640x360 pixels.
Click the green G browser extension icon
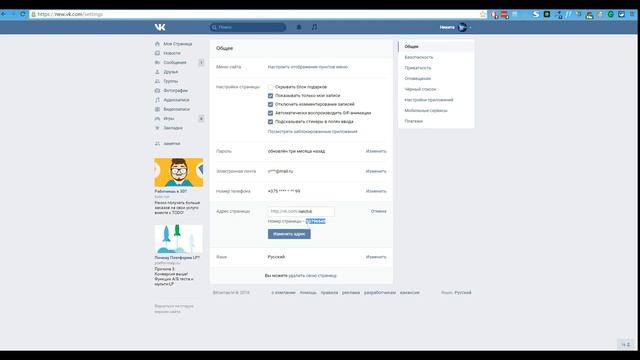[611, 14]
